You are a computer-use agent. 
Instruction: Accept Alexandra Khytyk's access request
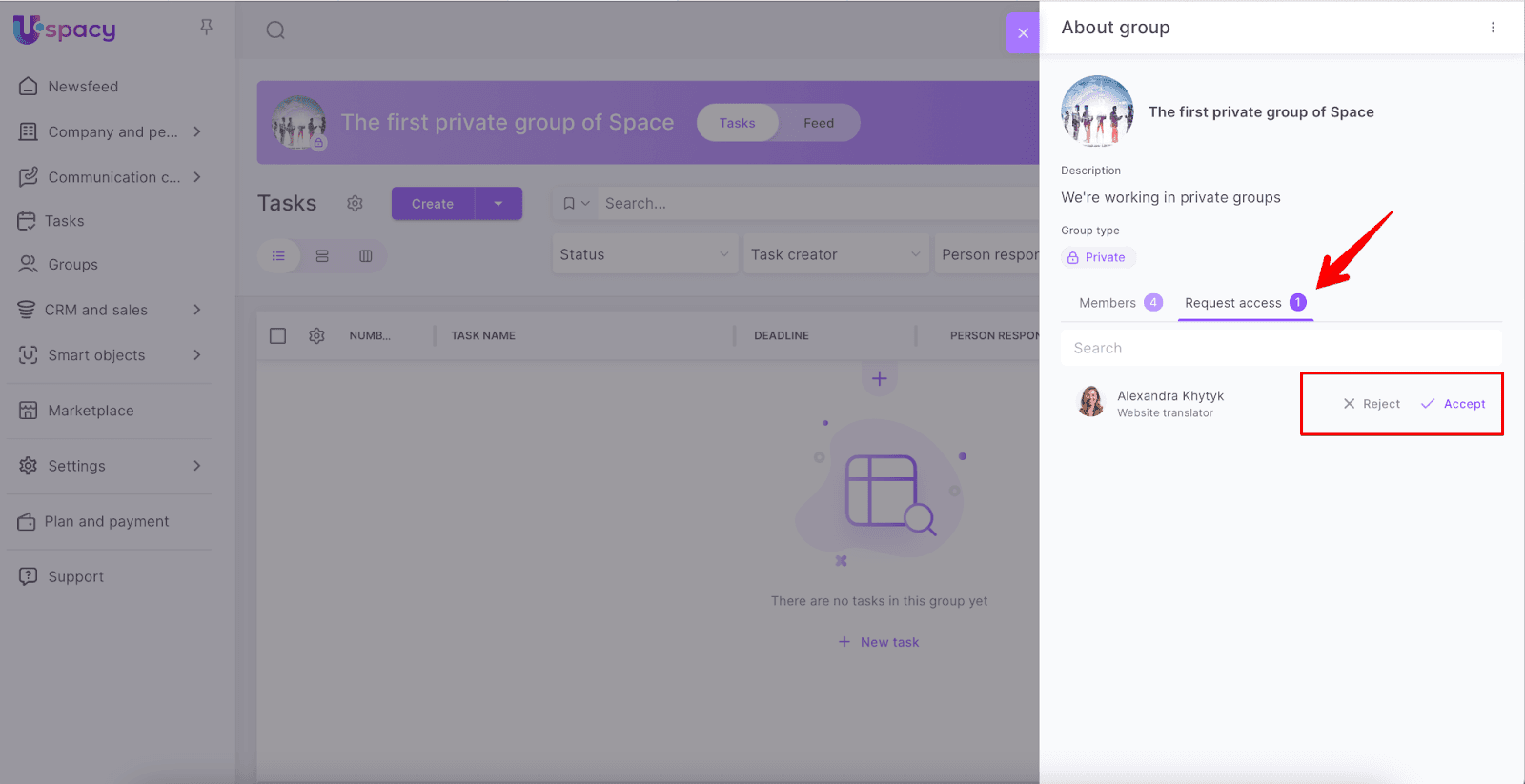click(x=1454, y=404)
